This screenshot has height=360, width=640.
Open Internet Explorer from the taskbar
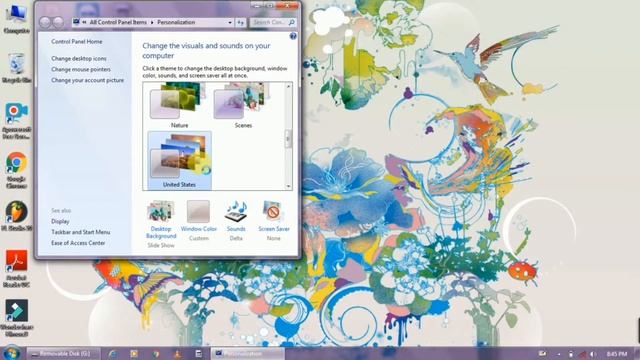[113, 353]
